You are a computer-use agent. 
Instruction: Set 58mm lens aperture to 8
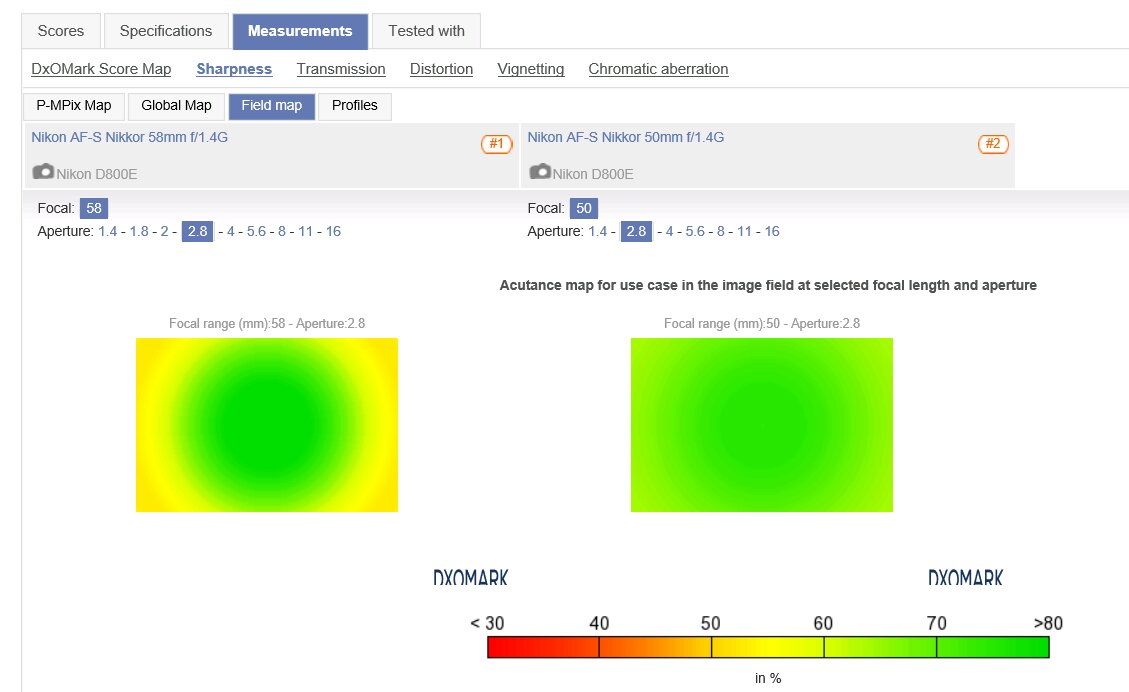click(282, 231)
